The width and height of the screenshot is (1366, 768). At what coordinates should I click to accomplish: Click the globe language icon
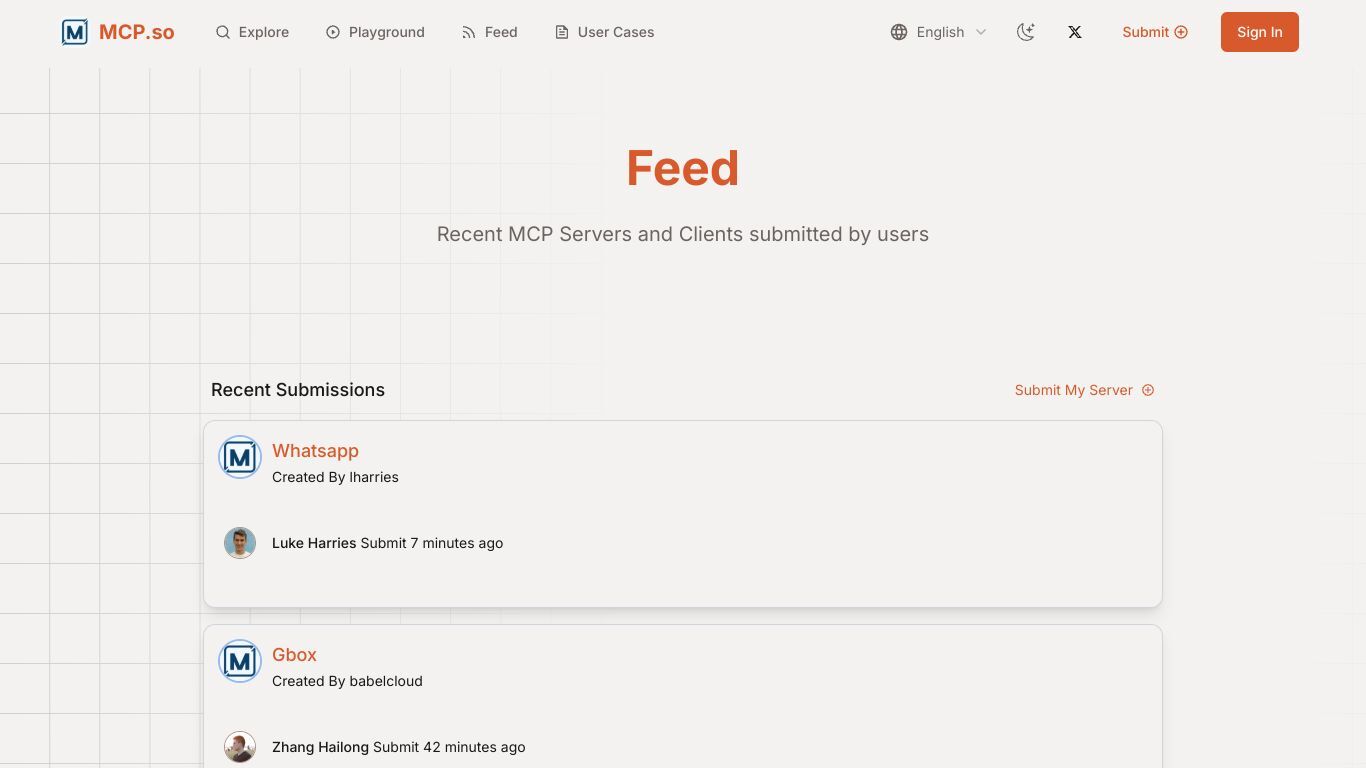899,32
